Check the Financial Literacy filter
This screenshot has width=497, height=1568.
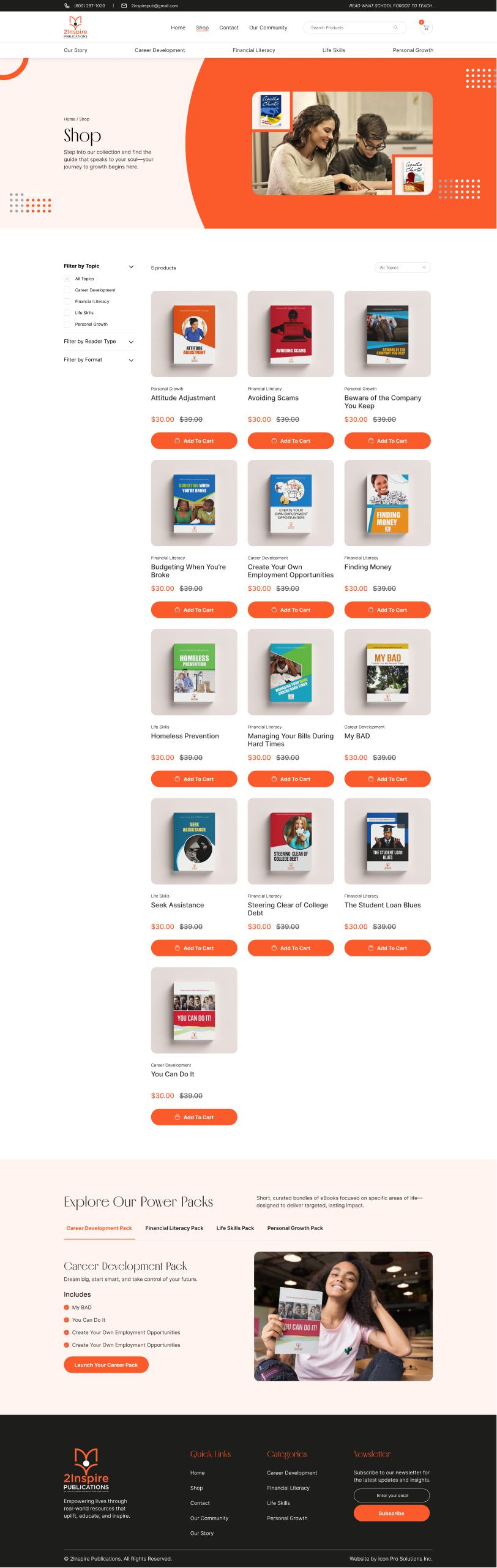[67, 301]
